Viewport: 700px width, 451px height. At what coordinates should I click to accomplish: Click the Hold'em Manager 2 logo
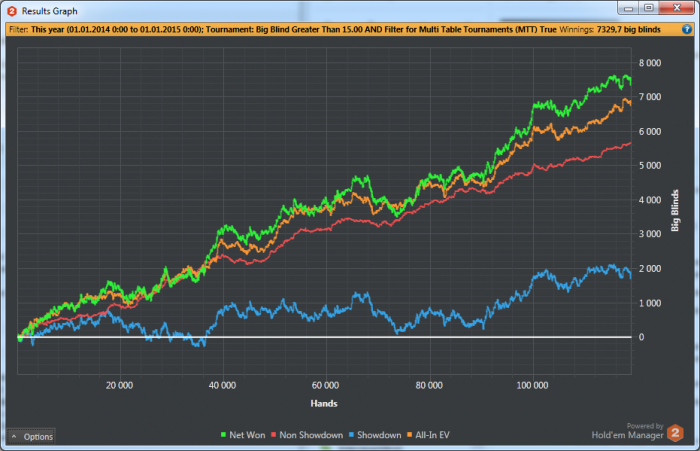675,433
